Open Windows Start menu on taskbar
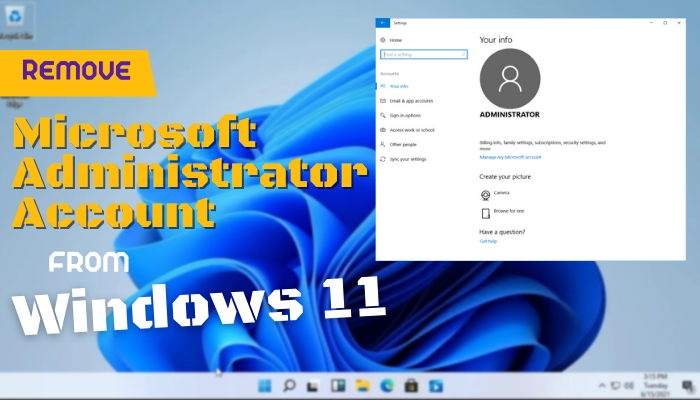The height and width of the screenshot is (400, 700). click(265, 386)
